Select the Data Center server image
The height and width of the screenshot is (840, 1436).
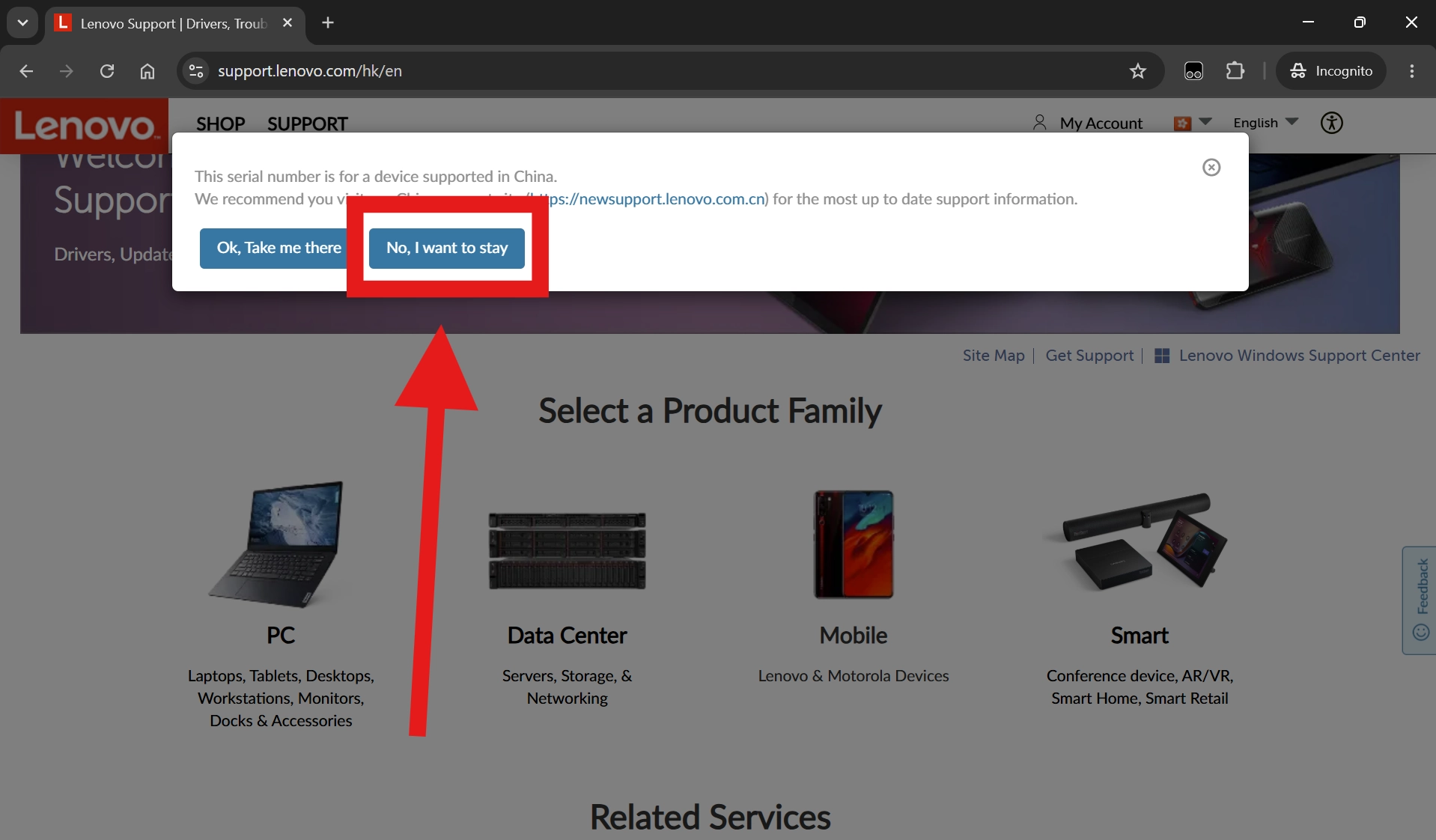(x=567, y=551)
